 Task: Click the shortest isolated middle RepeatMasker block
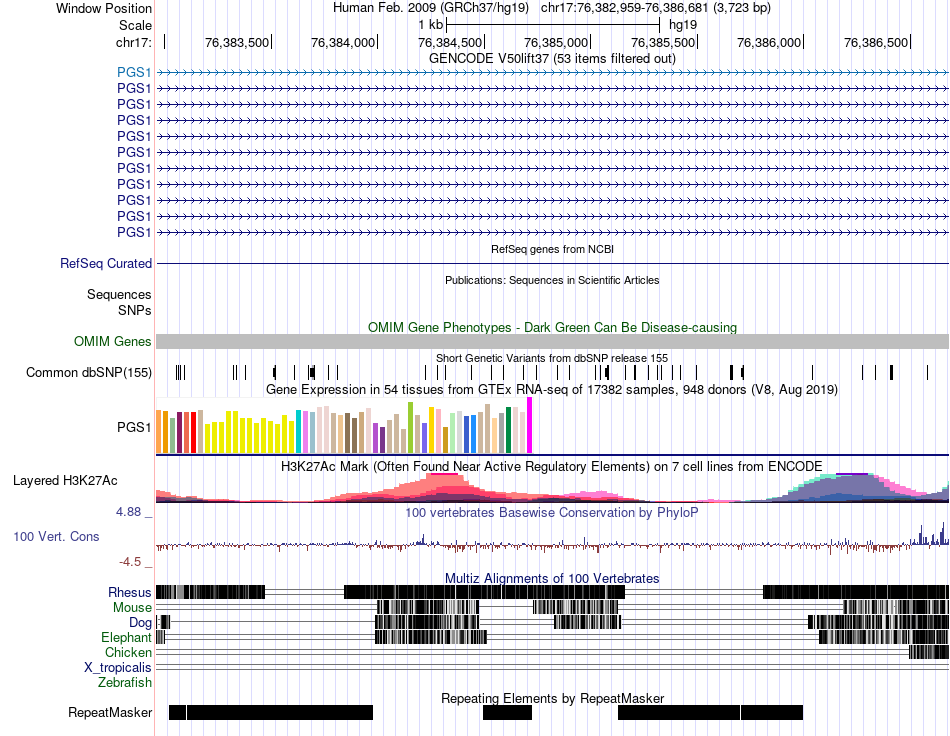click(x=507, y=712)
